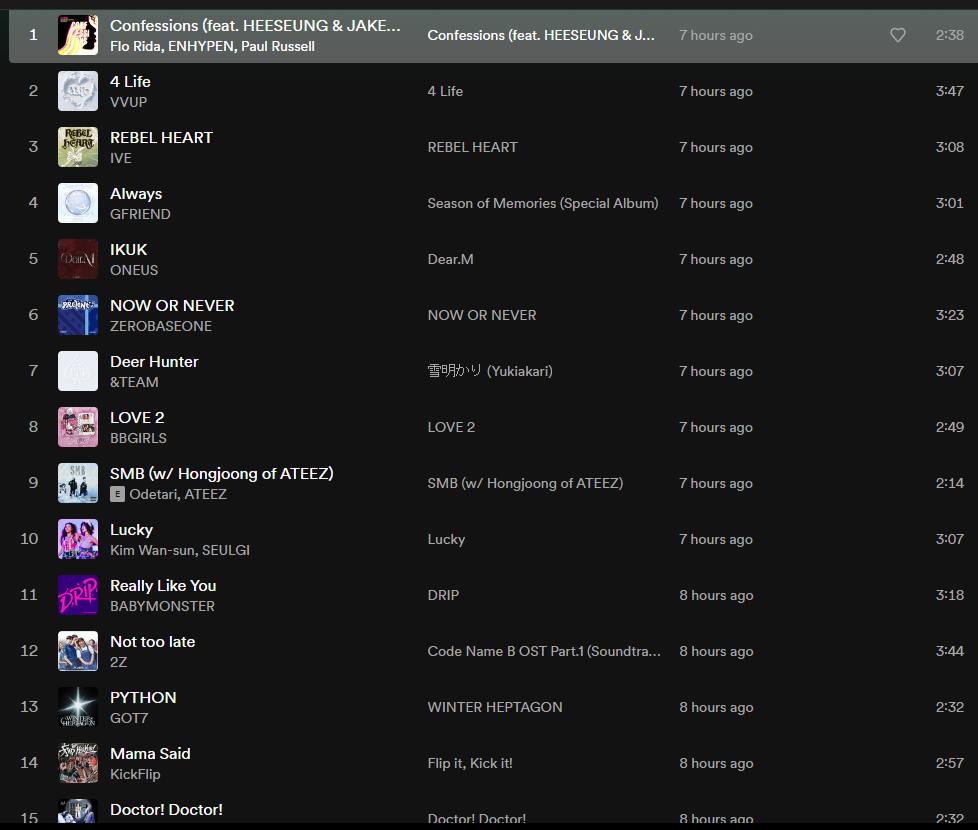Open artist ATEEZ in the SMB row
Screen dimensions: 978x830
205,495
